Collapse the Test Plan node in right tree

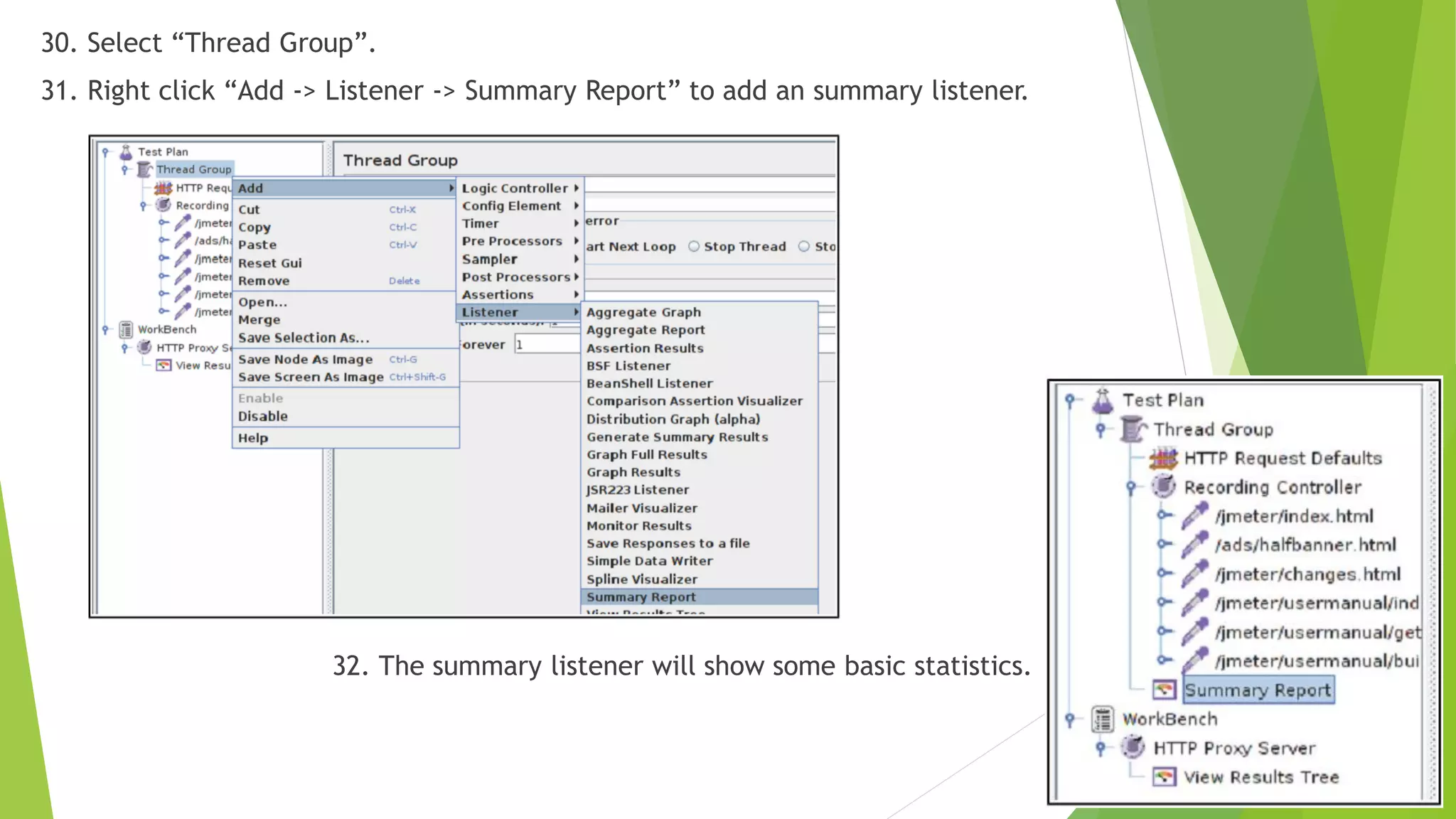pyautogui.click(x=1071, y=401)
